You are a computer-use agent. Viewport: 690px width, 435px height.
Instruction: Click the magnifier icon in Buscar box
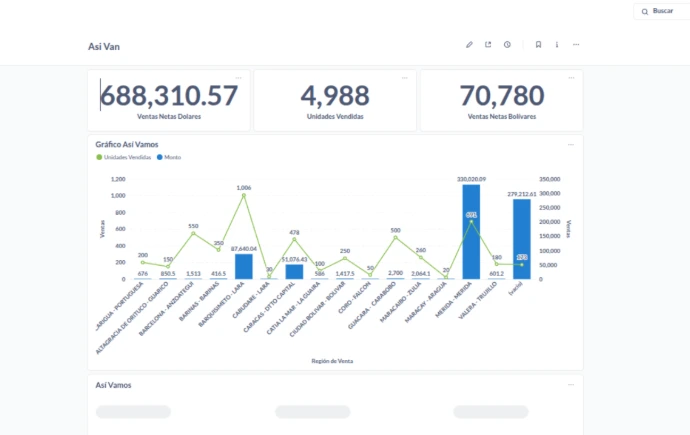(643, 11)
